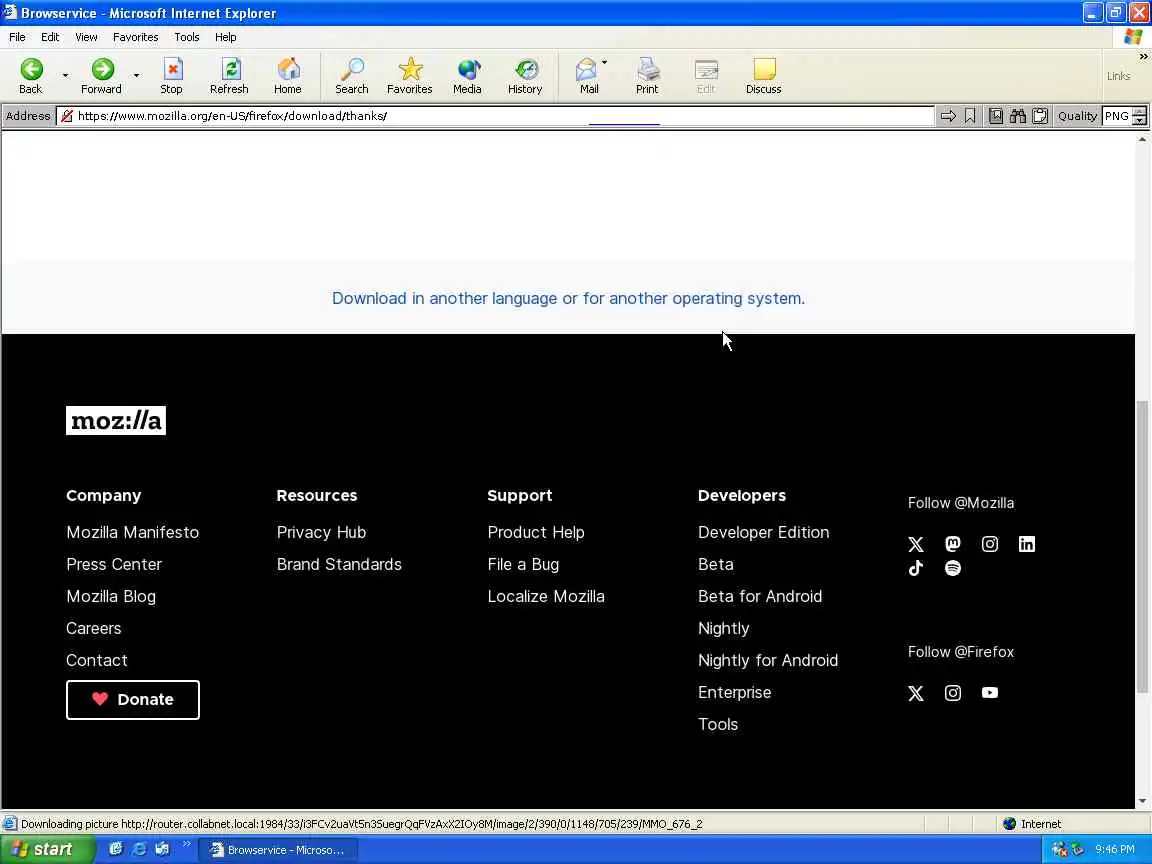Open the File menu
The width and height of the screenshot is (1152, 864).
[17, 37]
